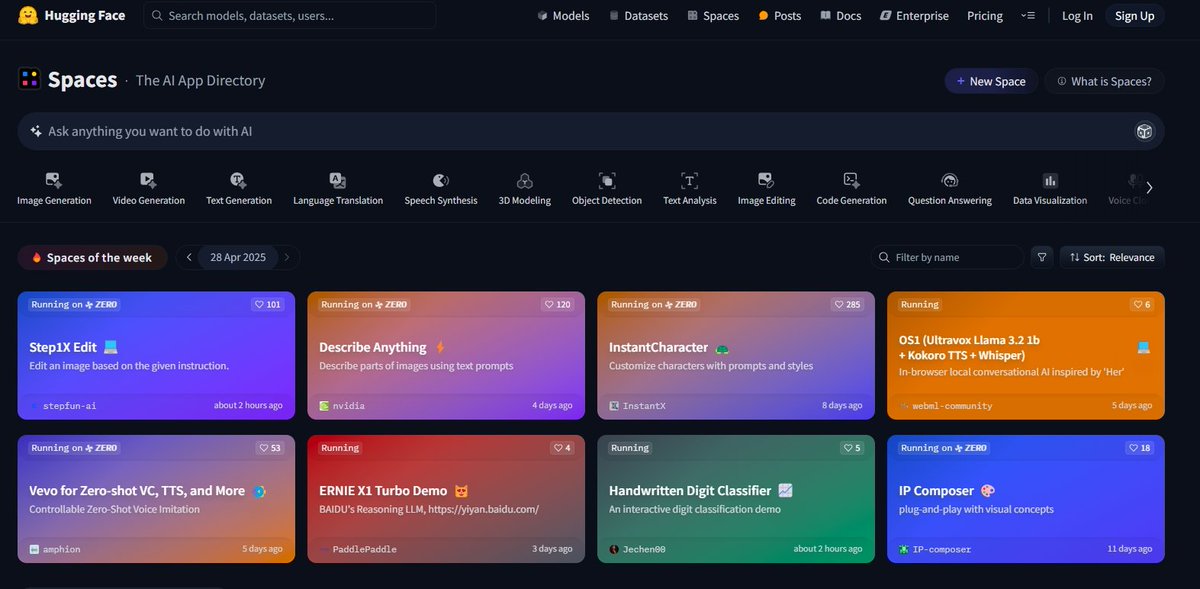Select the 3D Modeling category
This screenshot has height=589, width=1200.
(524, 188)
